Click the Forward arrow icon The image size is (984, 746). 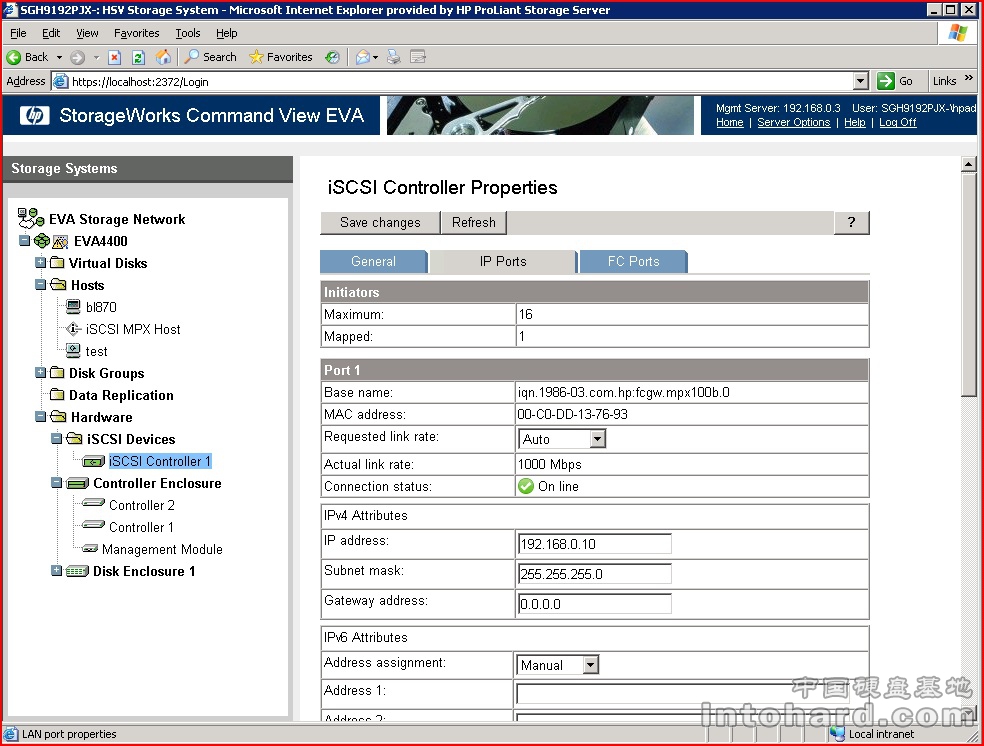77,58
